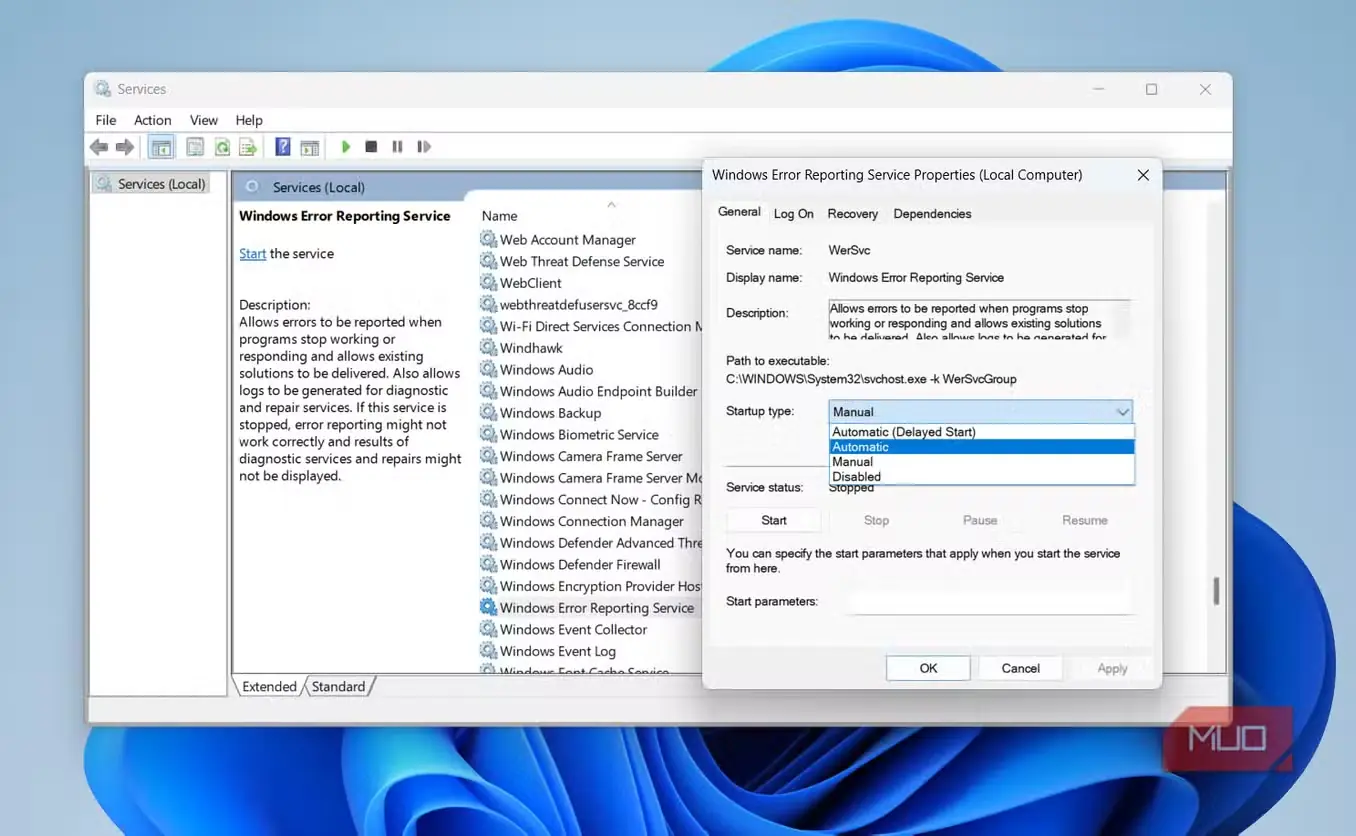Viewport: 1356px width, 836px height.
Task: Choose Automatic (Delayed Start) from the list
Action: click(982, 432)
